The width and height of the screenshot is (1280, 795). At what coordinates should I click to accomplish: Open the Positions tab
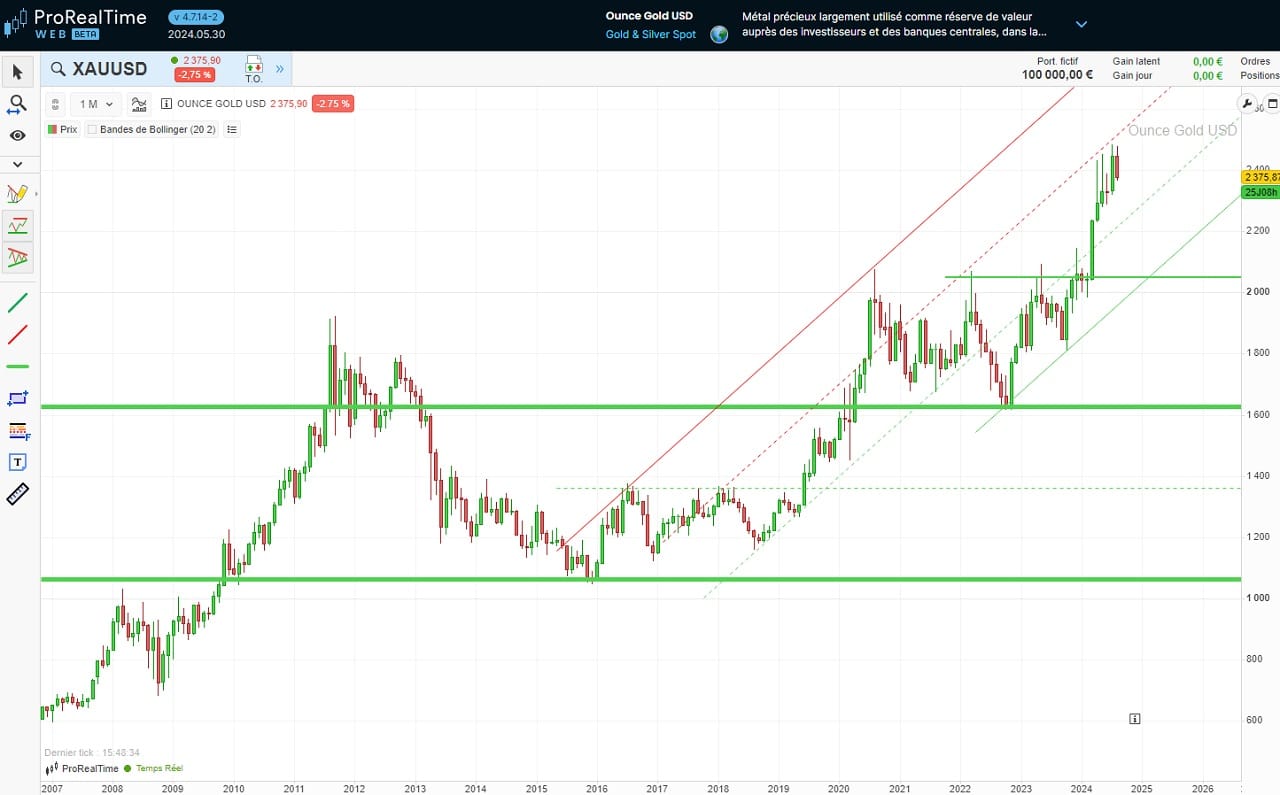click(1259, 76)
